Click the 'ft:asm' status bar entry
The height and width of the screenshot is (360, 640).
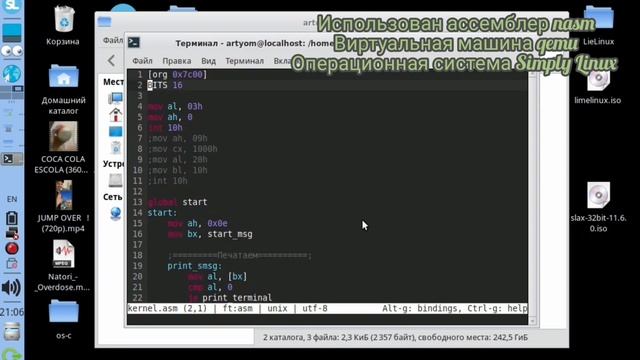click(x=238, y=309)
